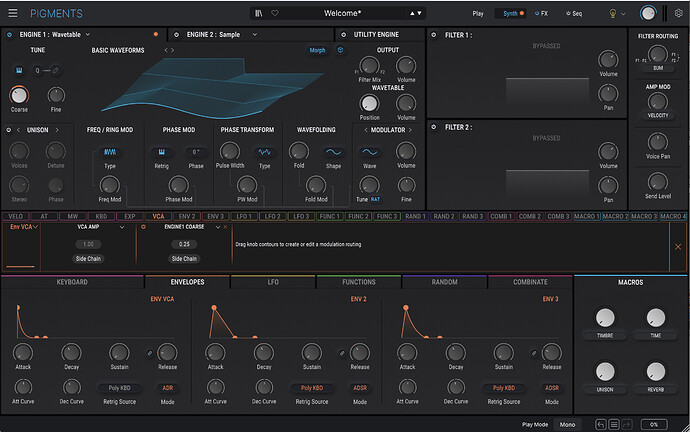Click the ENV 3 release link icon

pos(534,353)
